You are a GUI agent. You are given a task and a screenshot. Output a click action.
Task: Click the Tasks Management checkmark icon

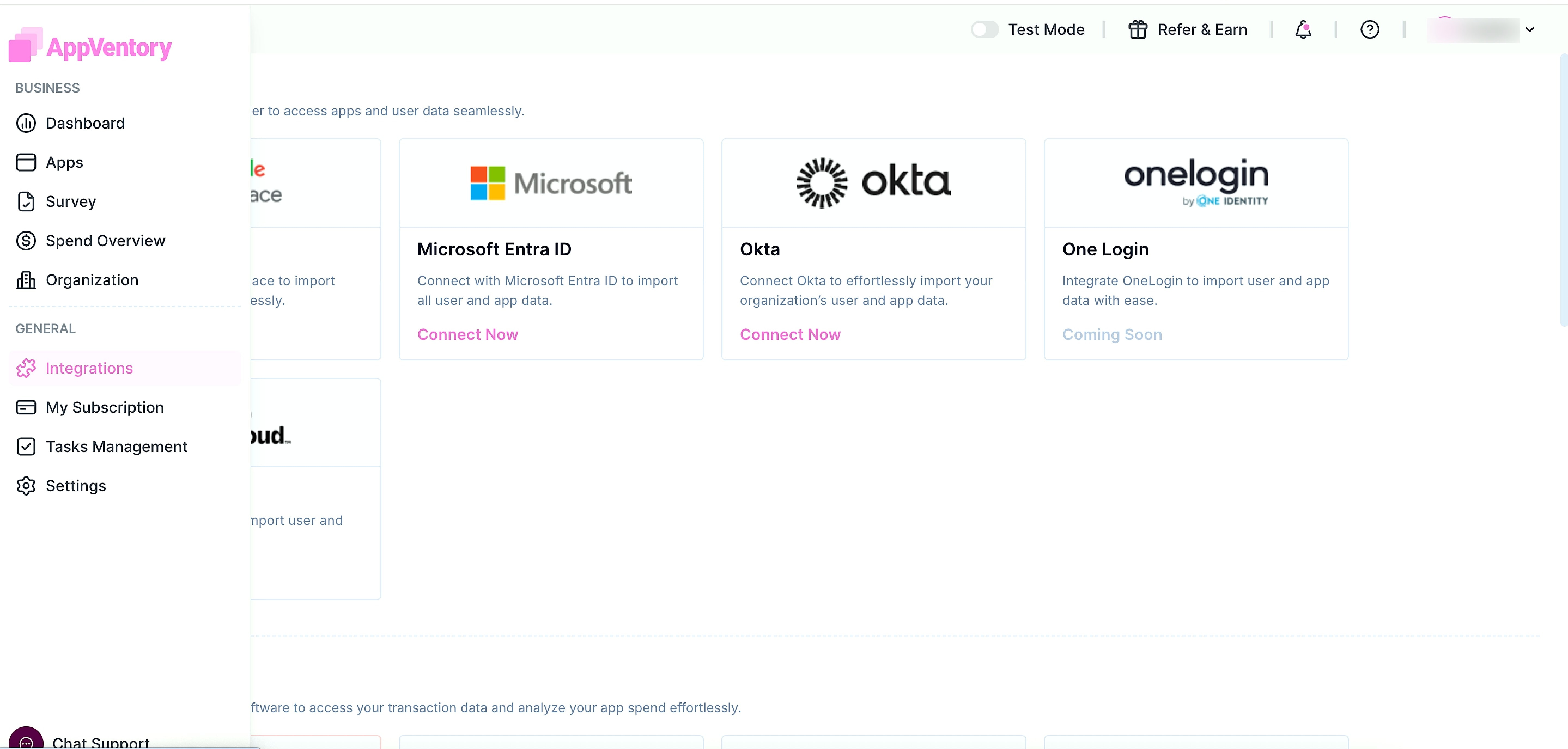coord(26,447)
